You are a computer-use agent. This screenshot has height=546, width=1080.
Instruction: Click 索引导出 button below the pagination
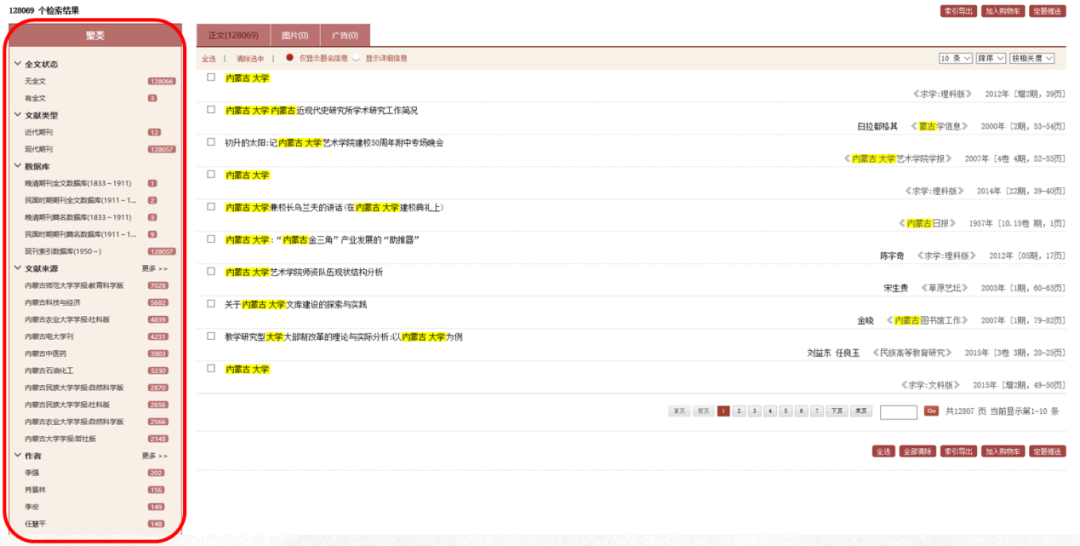(x=959, y=452)
